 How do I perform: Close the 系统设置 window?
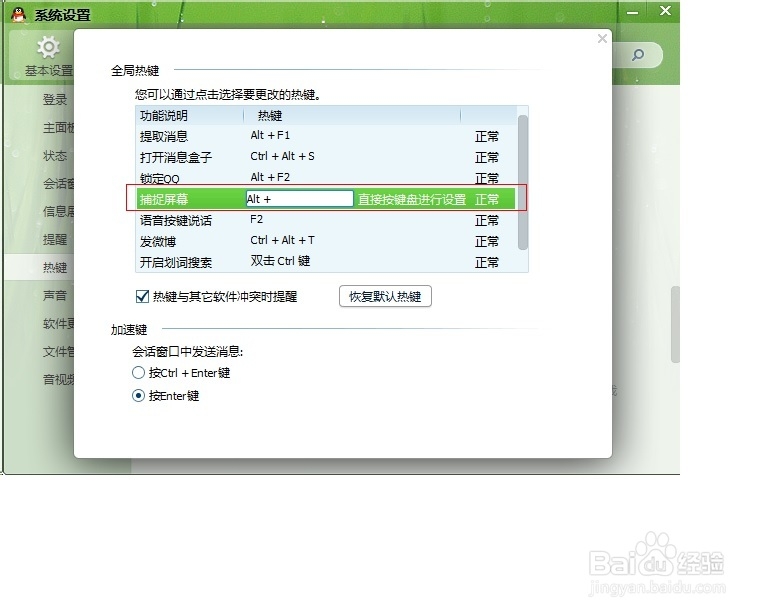coord(665,11)
